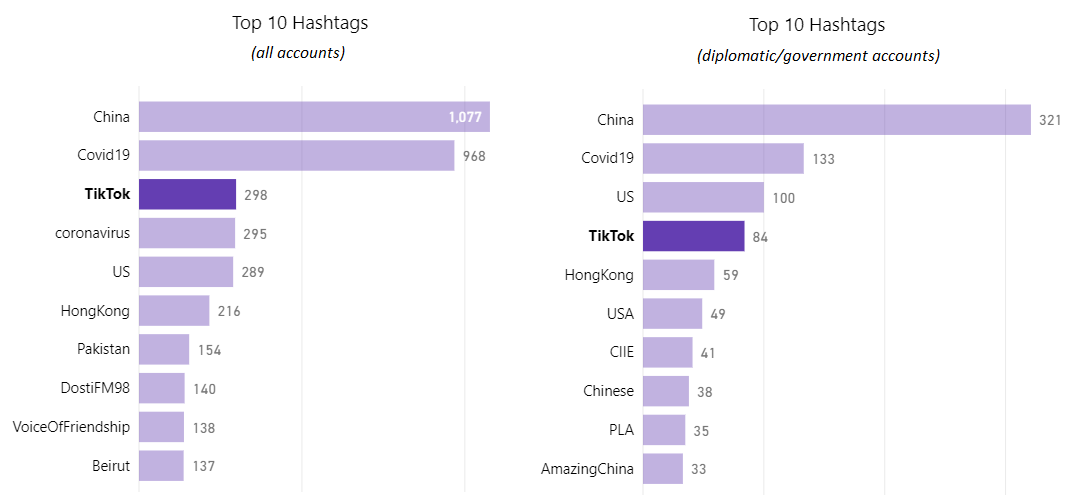
Task: Select the Covid19 bar showing 968
Action: click(296, 156)
